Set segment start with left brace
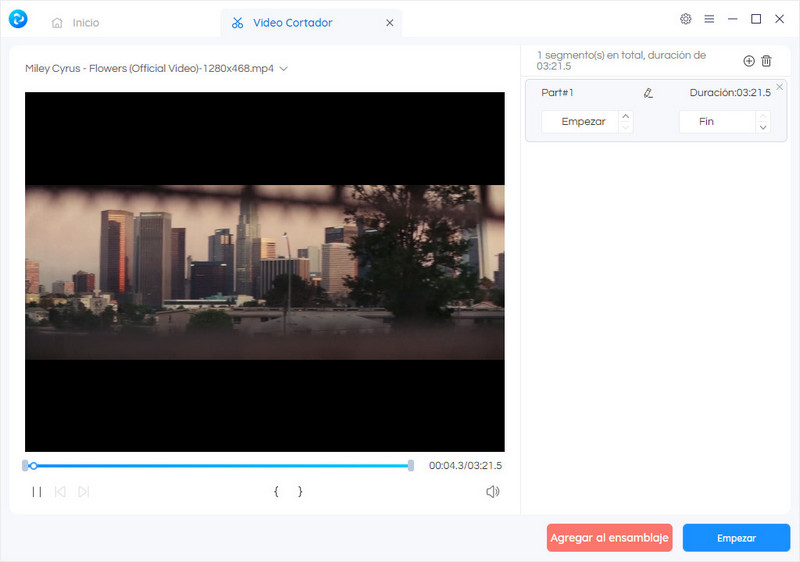 click(276, 492)
